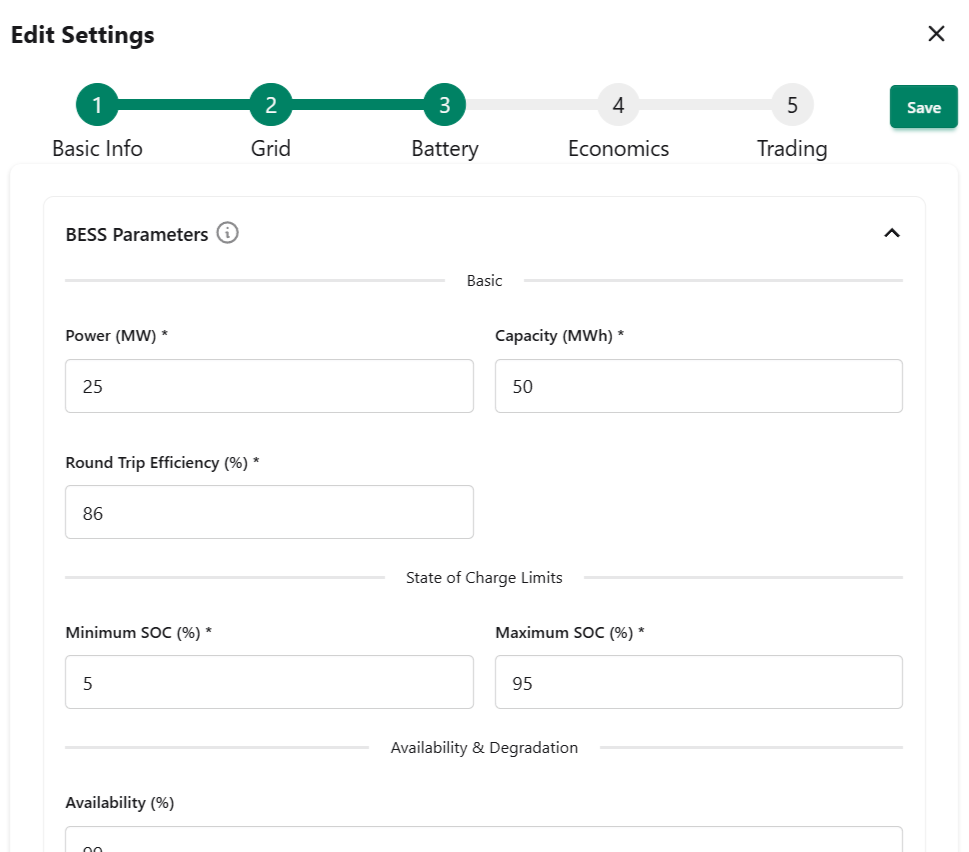This screenshot has height=852, width=969.
Task: Open the Economics step label
Action: [618, 149]
